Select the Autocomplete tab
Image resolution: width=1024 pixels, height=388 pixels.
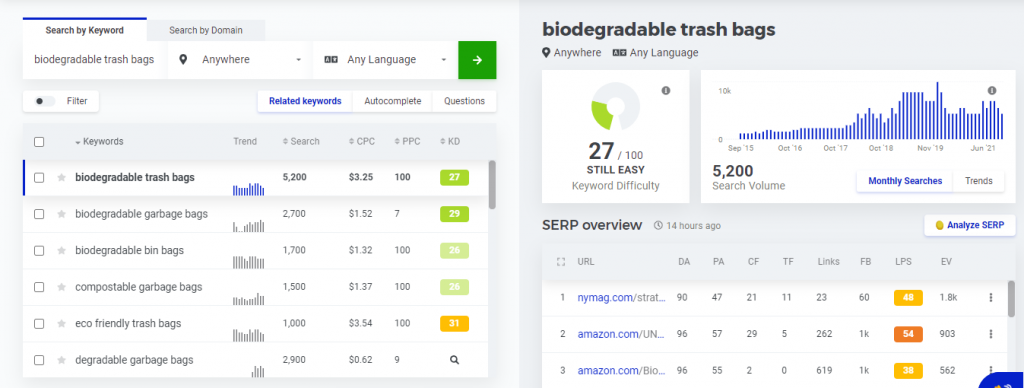[392, 101]
